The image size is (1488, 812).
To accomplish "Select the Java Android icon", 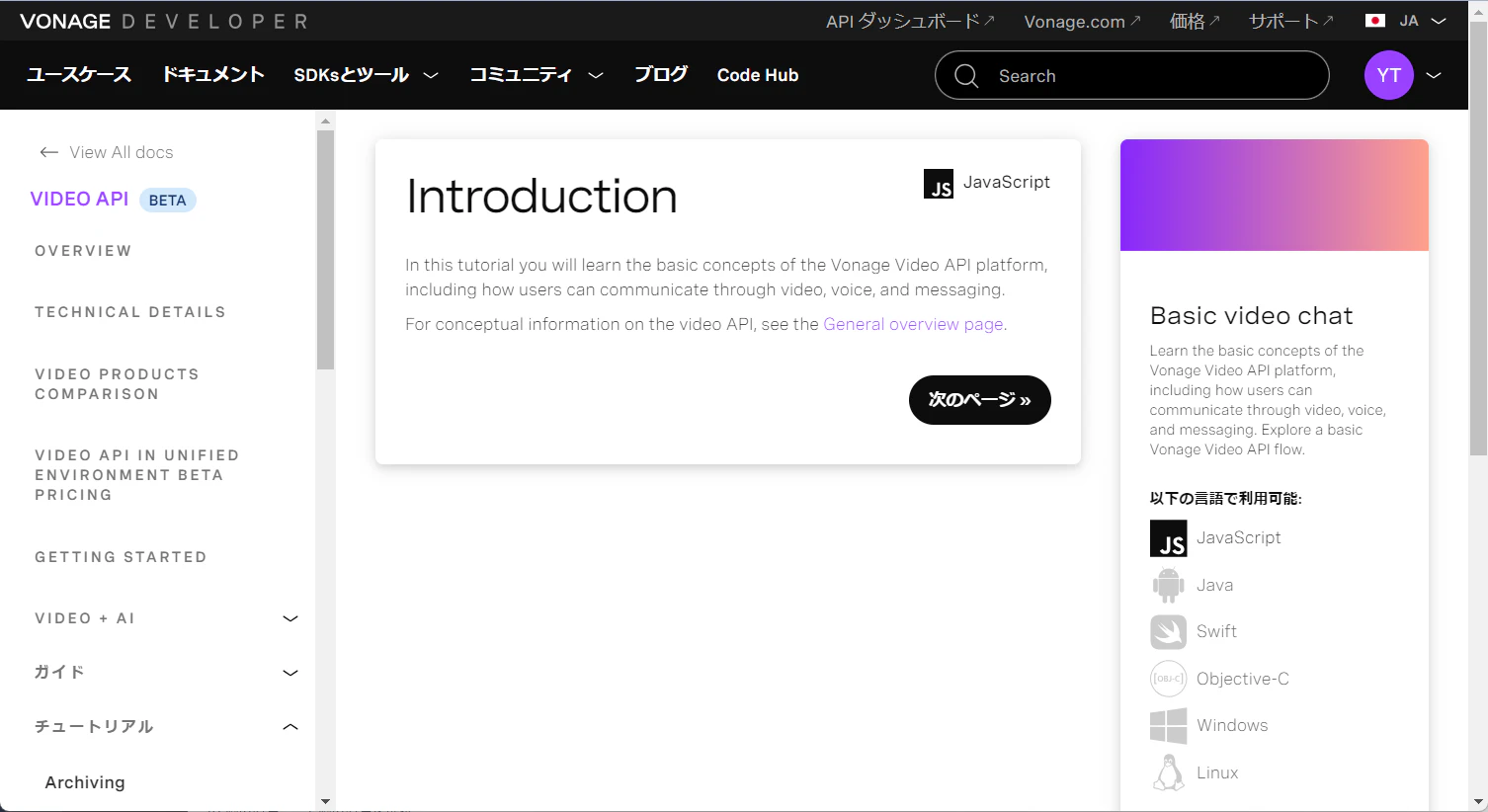I will [1168, 585].
